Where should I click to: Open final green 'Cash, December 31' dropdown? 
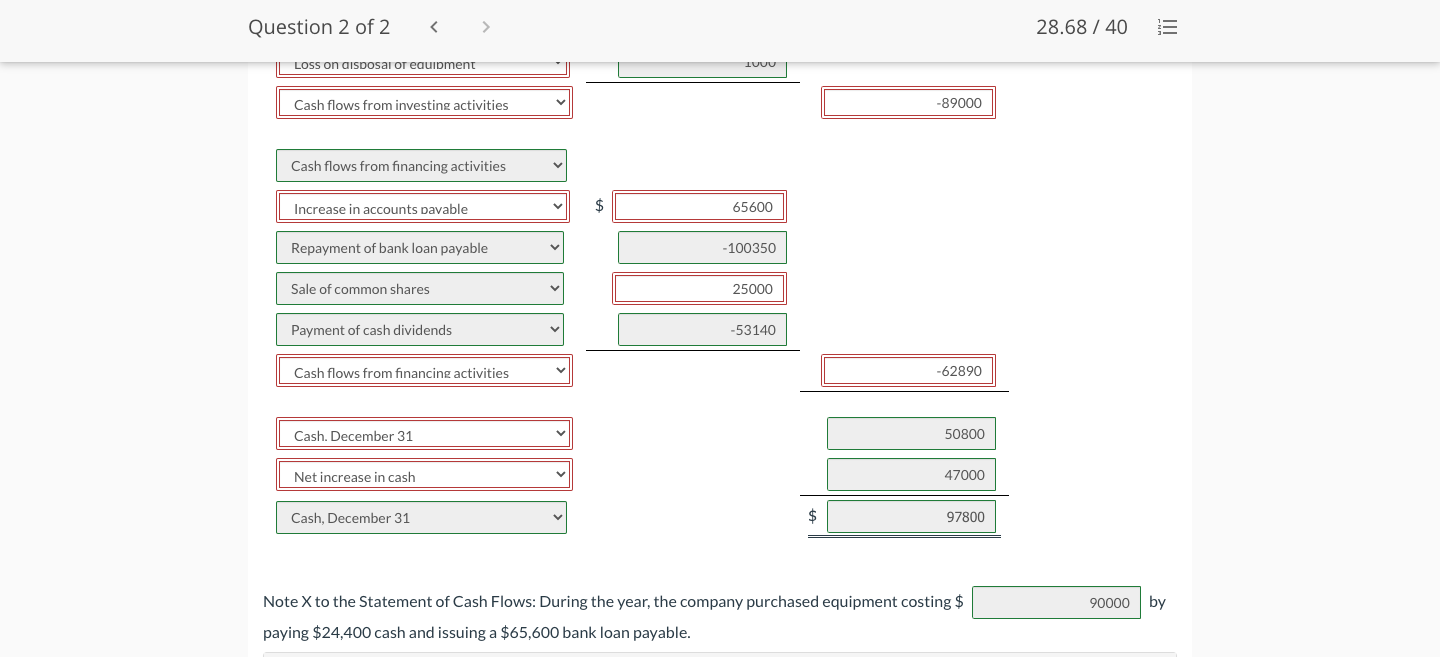pyautogui.click(x=421, y=517)
